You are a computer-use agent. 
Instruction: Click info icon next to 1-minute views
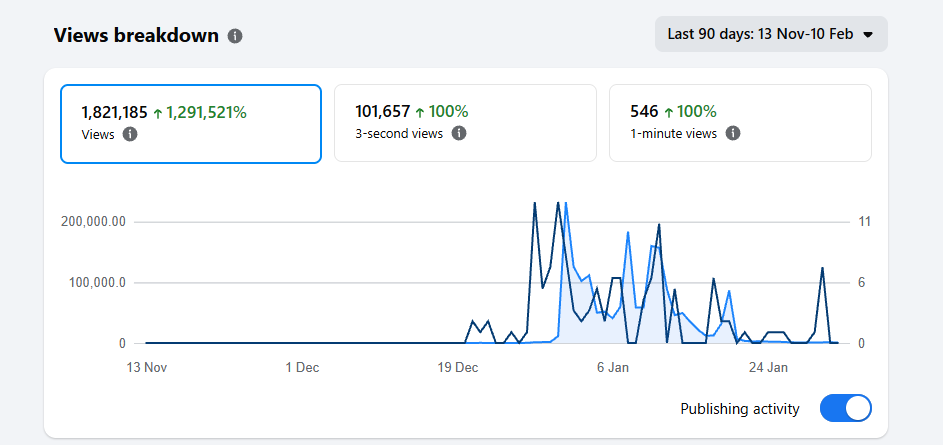click(x=733, y=134)
